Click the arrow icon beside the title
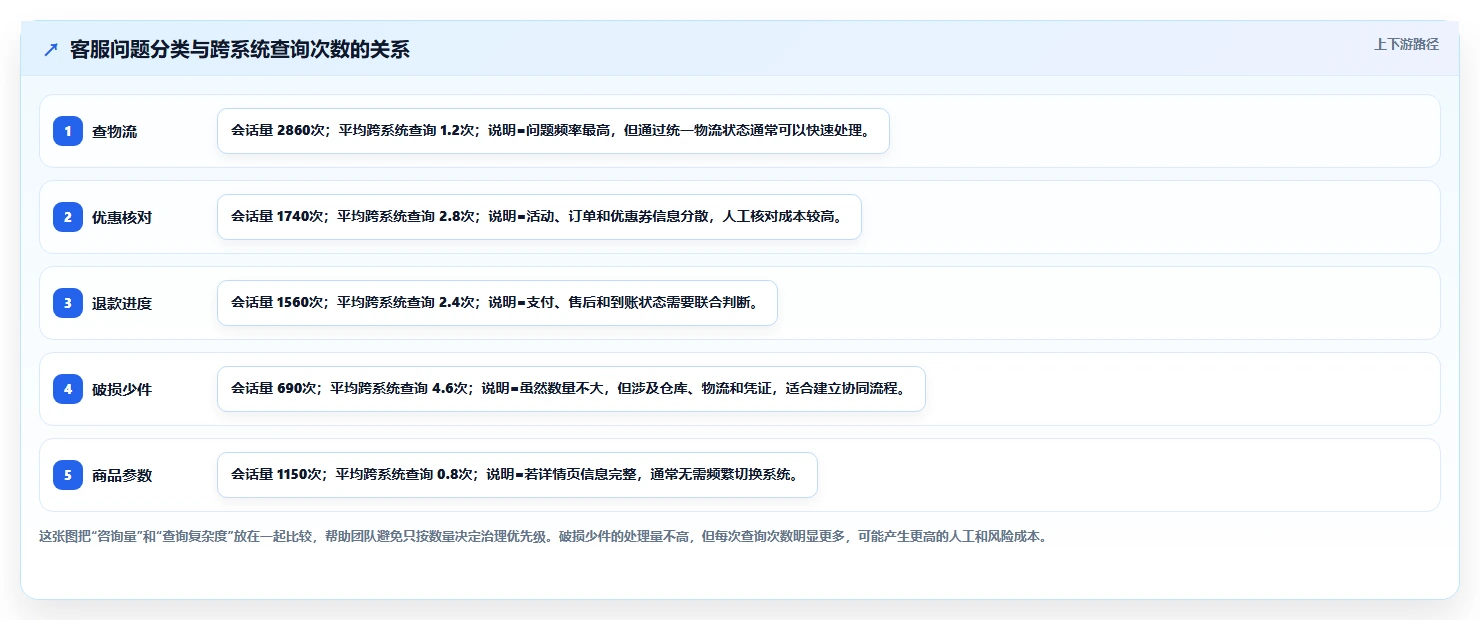The width and height of the screenshot is (1480, 620). click(x=51, y=50)
